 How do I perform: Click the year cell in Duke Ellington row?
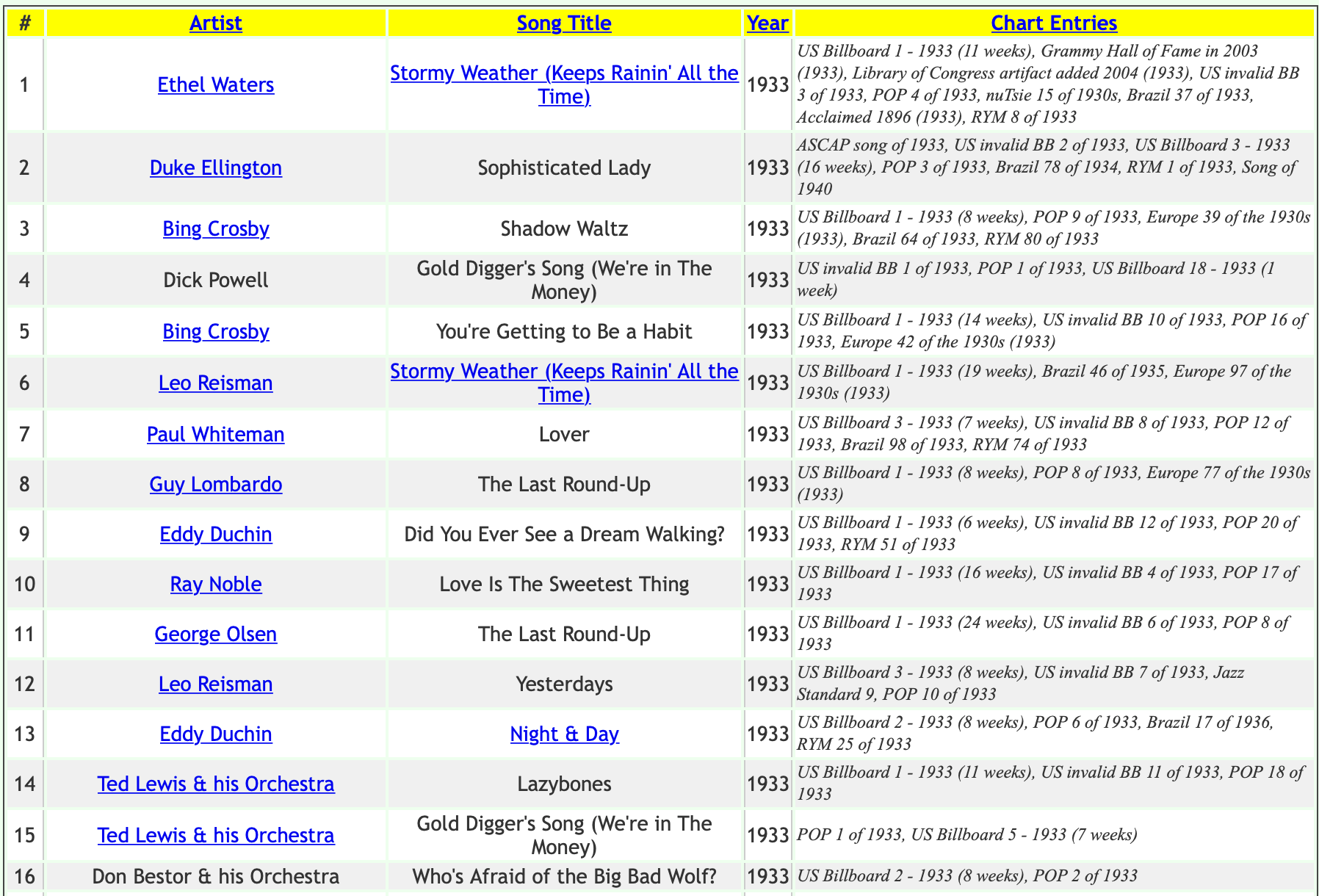pyautogui.click(x=767, y=167)
